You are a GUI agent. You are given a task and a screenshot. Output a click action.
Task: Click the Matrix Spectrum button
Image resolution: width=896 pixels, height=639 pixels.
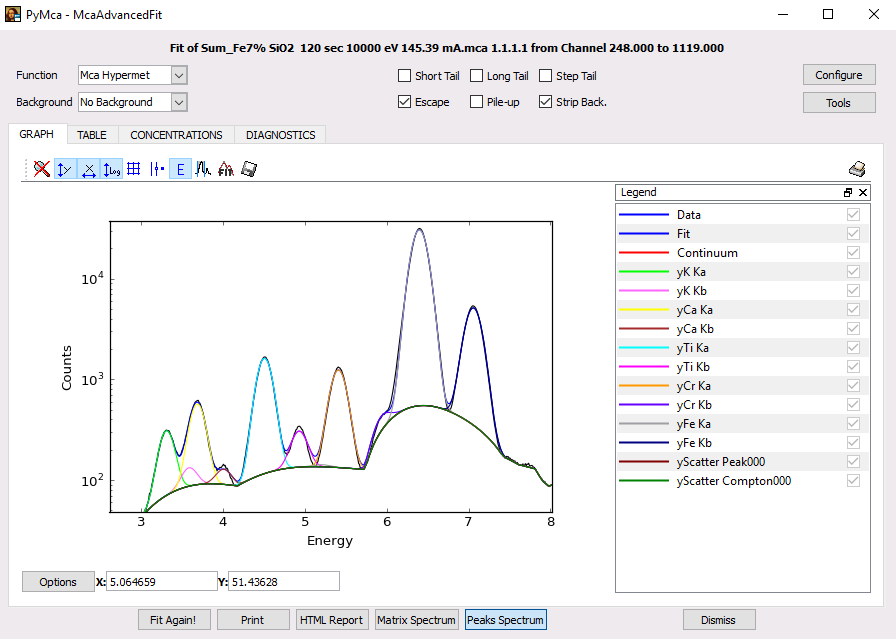[x=417, y=620]
